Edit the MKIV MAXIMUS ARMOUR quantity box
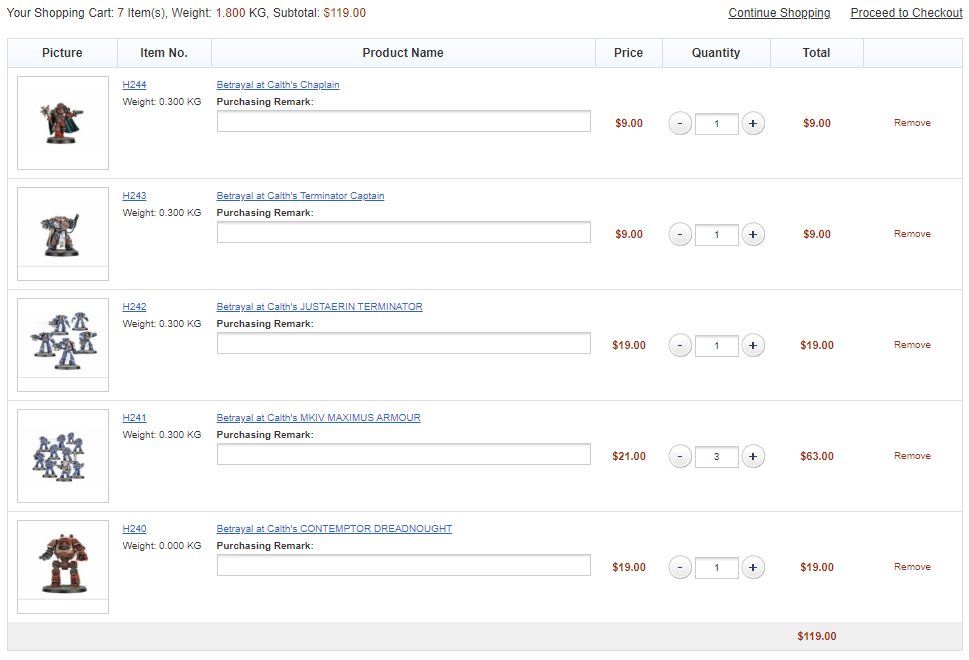The height and width of the screenshot is (660, 969). [x=716, y=457]
